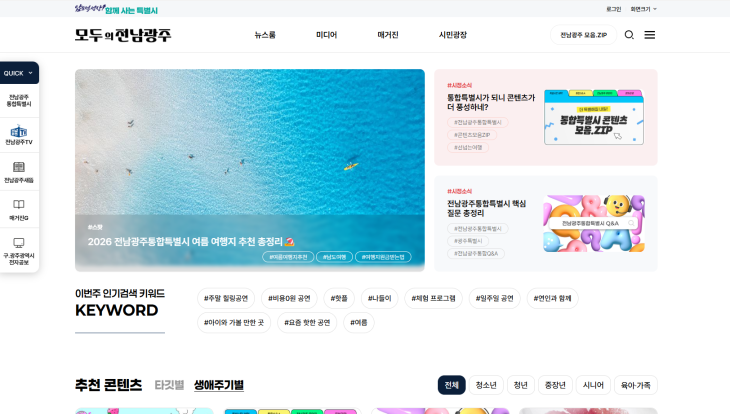Select the 전체 filter chip
Image resolution: width=730 pixels, height=414 pixels.
click(452, 385)
